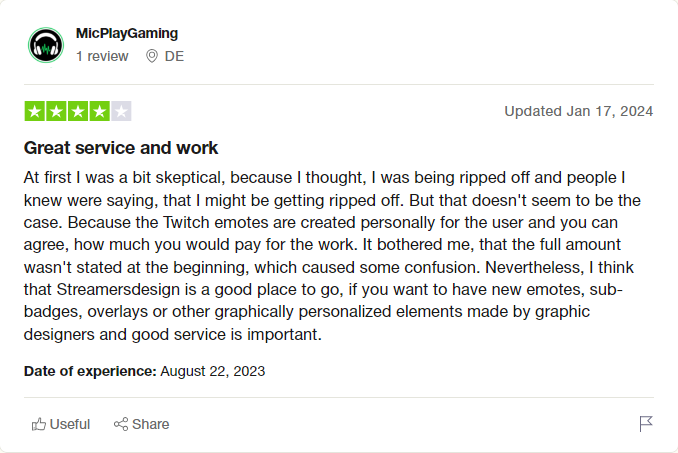Open the "Great service and work" review title
The width and height of the screenshot is (678, 453).
(121, 148)
